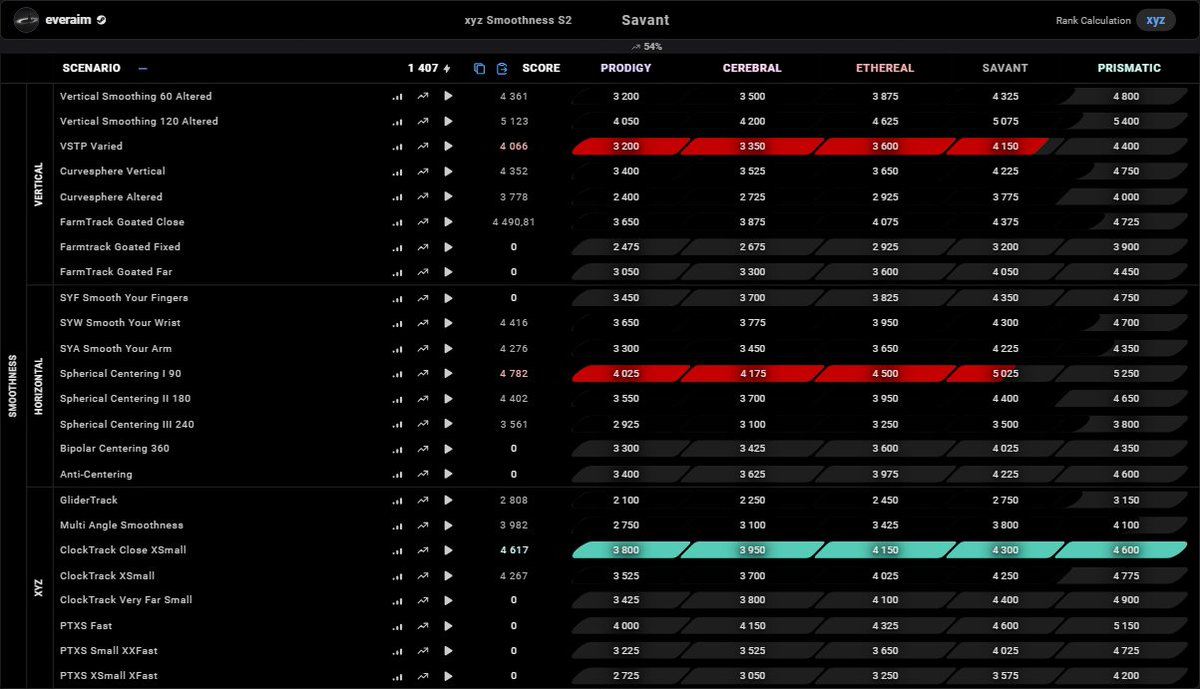Screen dimensions: 1200x689
Task: Click the 4 490,81 FarmTrack Goated Close score
Action: pyautogui.click(x=514, y=222)
